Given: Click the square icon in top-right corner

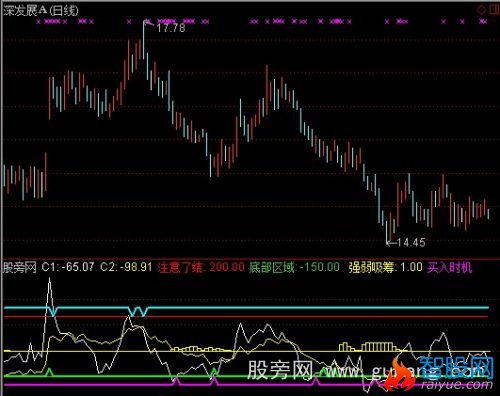Looking at the screenshot, I should (x=495, y=10).
